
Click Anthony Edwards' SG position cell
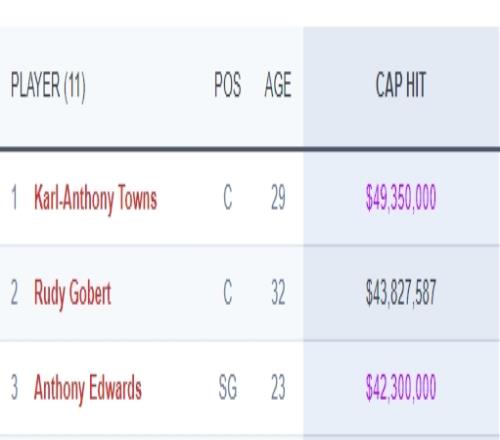(228, 387)
